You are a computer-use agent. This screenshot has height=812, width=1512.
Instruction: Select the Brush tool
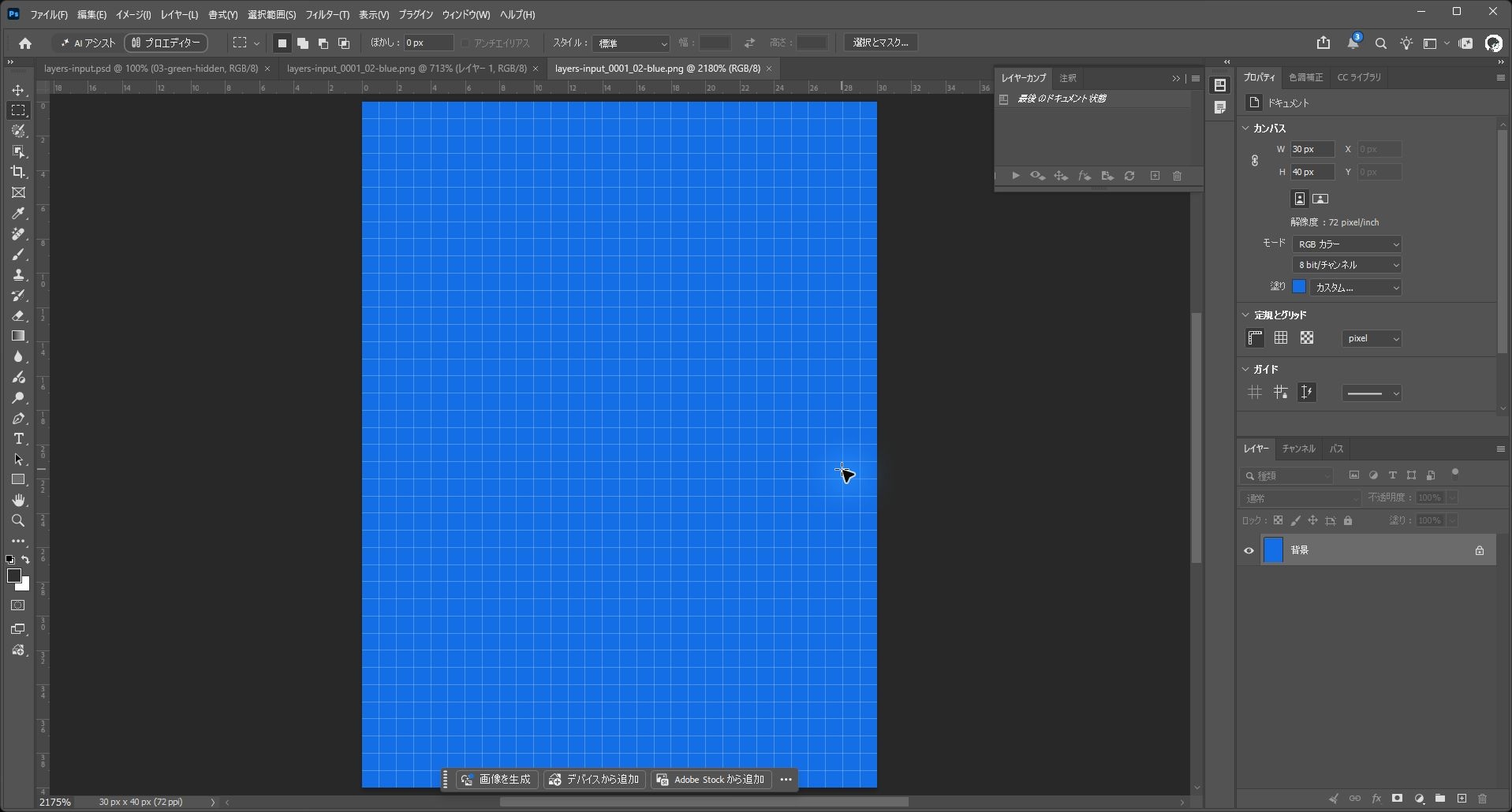[18, 255]
